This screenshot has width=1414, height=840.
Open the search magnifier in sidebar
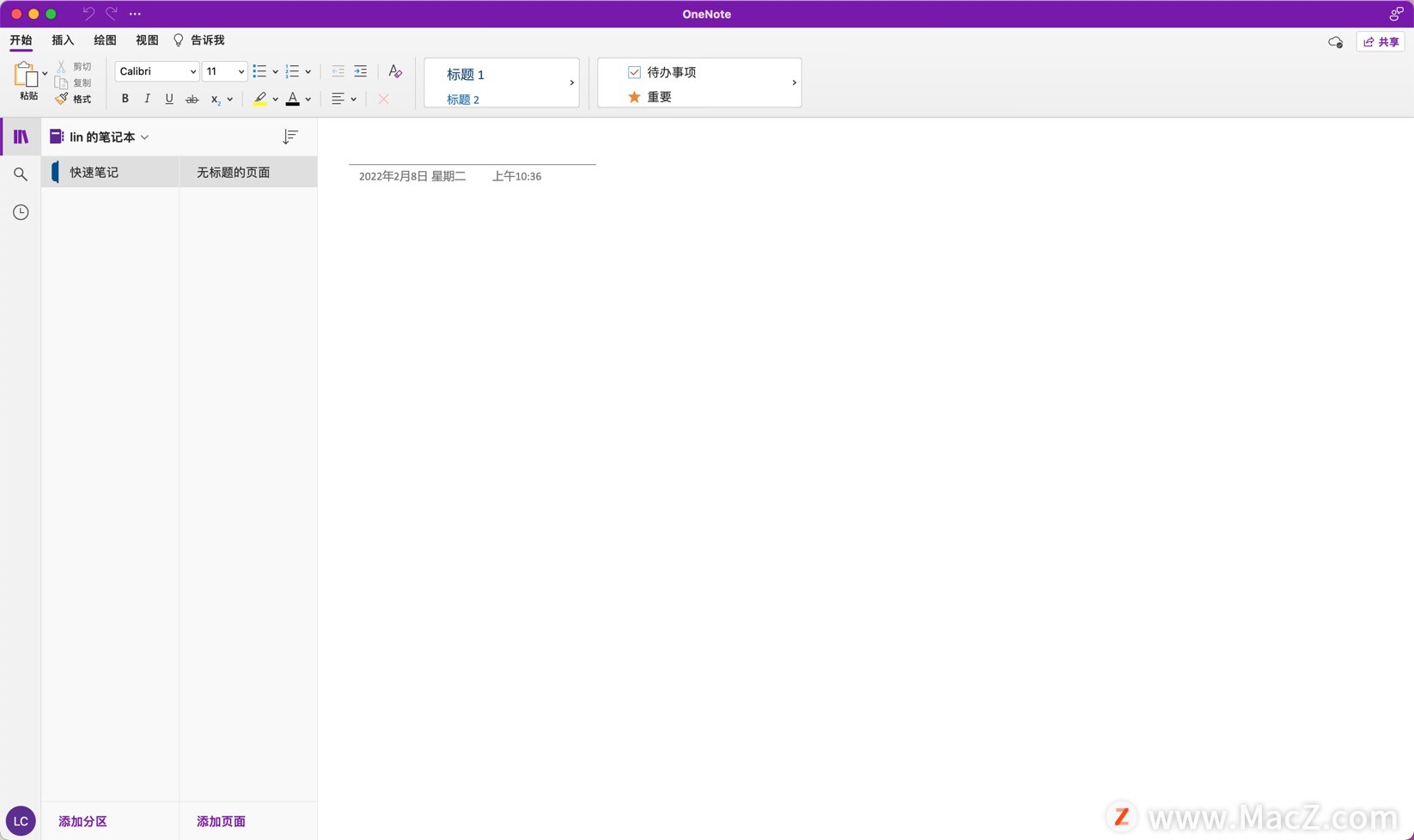21,174
